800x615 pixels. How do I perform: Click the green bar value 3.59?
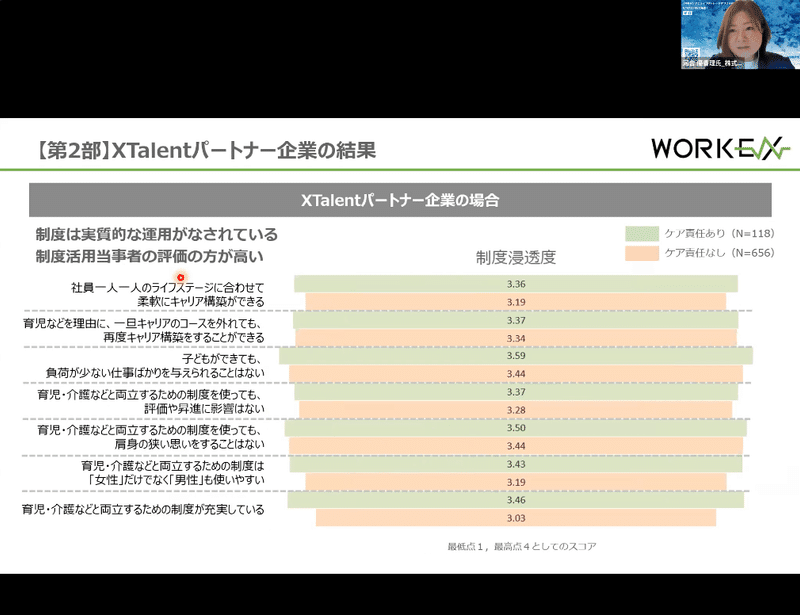[x=516, y=356]
